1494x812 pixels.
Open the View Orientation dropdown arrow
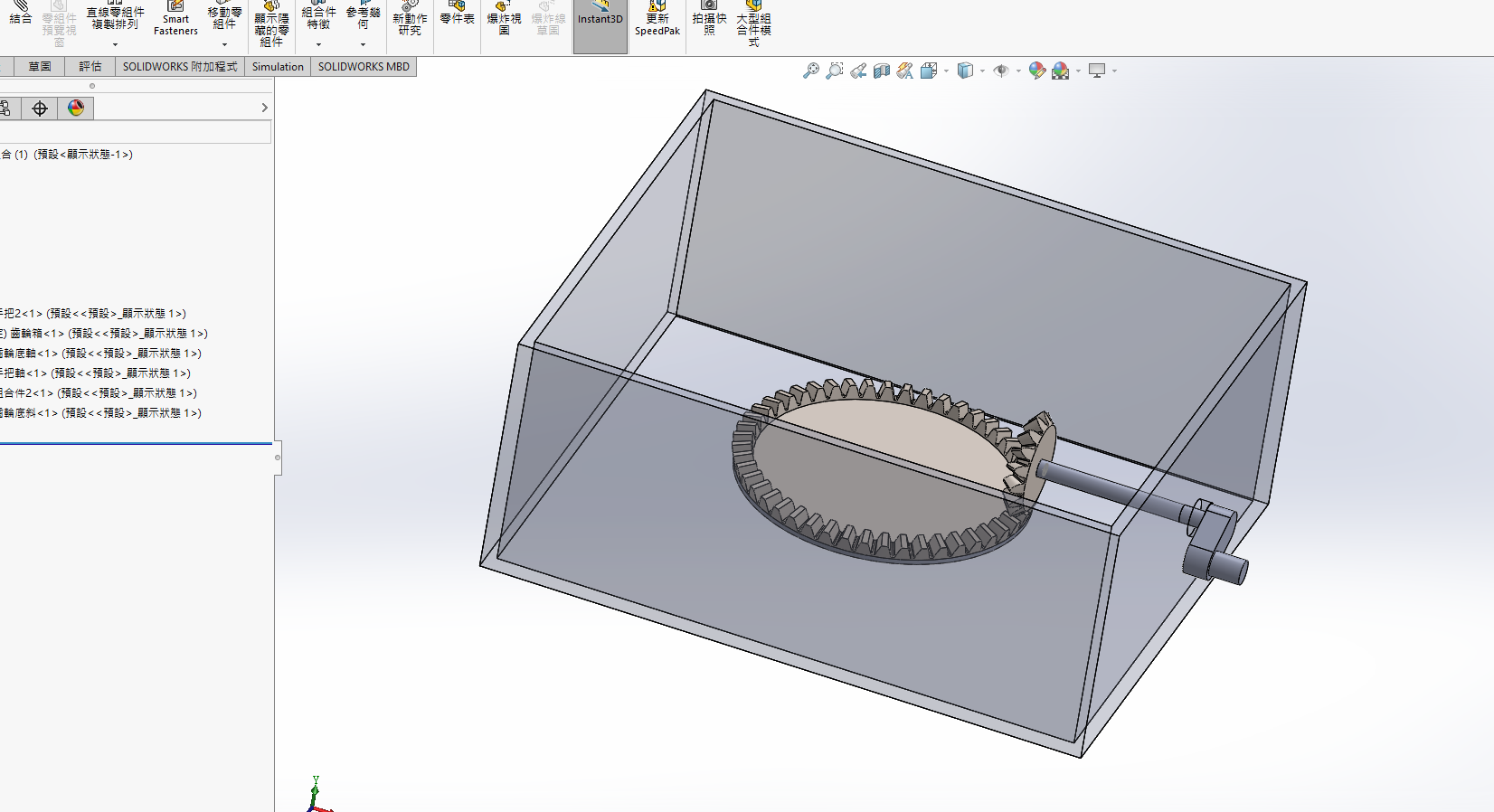[946, 71]
